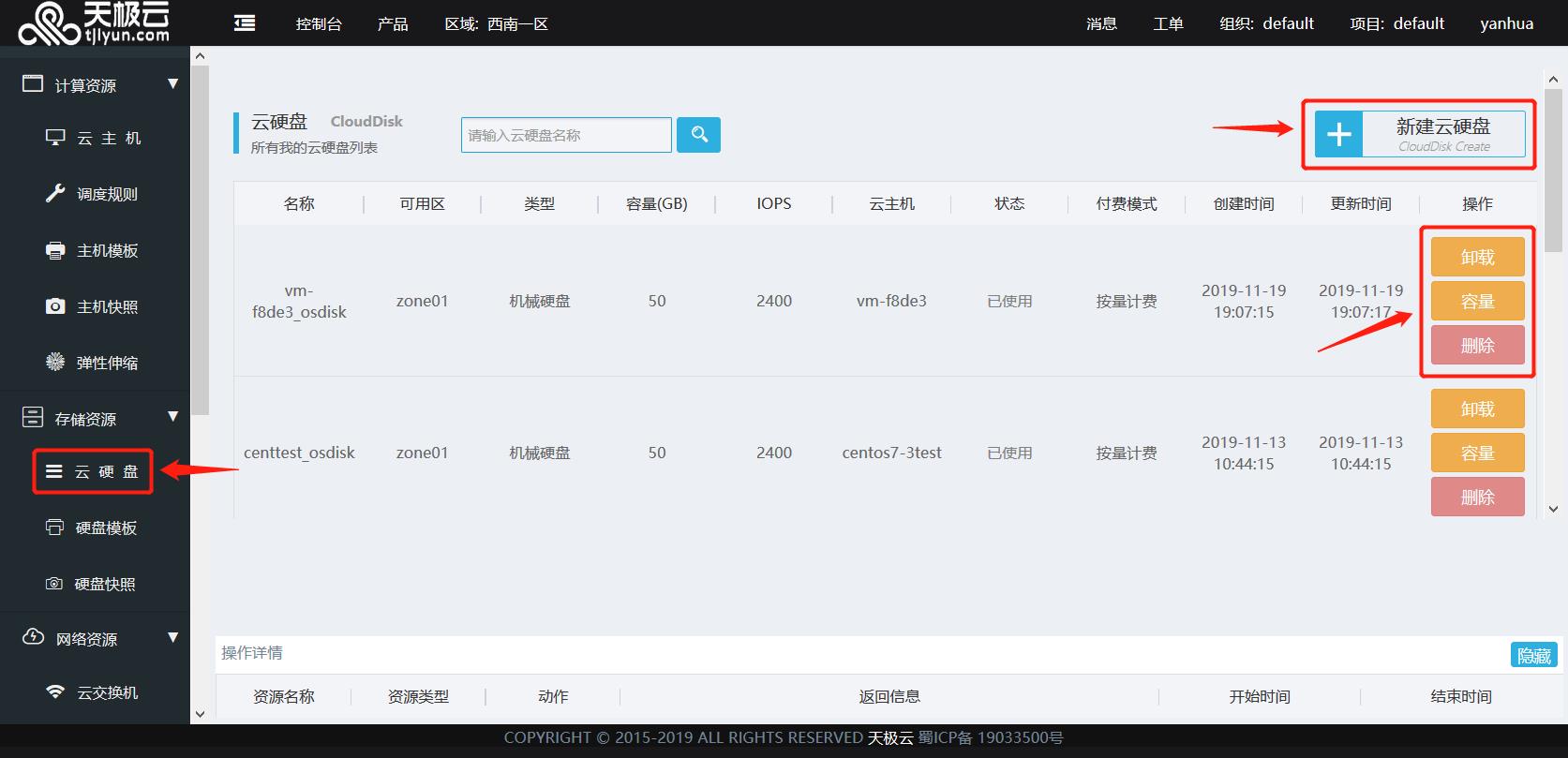Click 删除 for vm-f8de3_osdisk
1568x758 pixels.
pyautogui.click(x=1478, y=345)
